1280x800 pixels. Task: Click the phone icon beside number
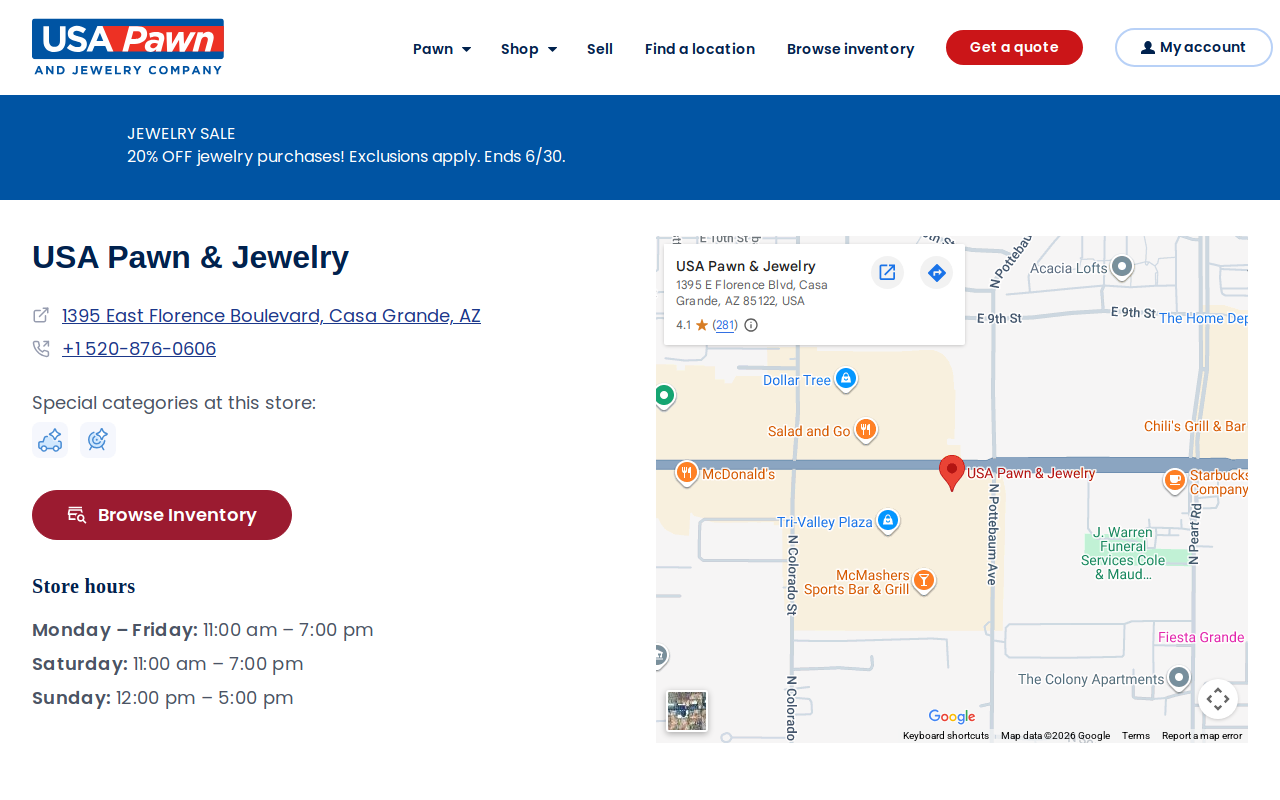[41, 349]
